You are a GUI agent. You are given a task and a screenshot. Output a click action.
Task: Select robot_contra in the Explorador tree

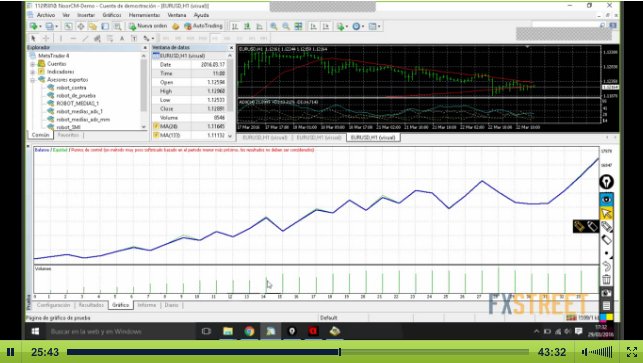[71, 87]
